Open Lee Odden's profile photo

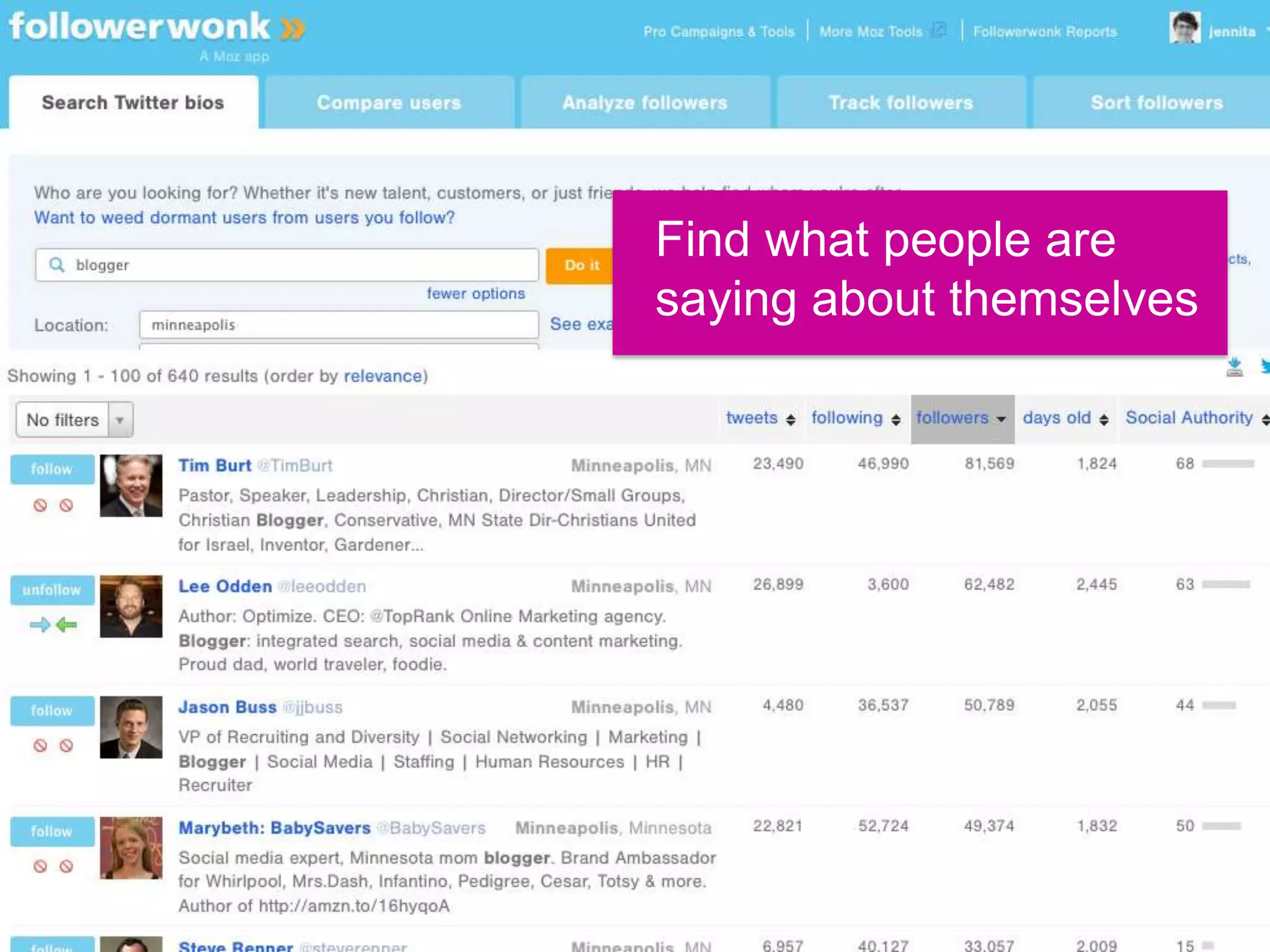(131, 606)
